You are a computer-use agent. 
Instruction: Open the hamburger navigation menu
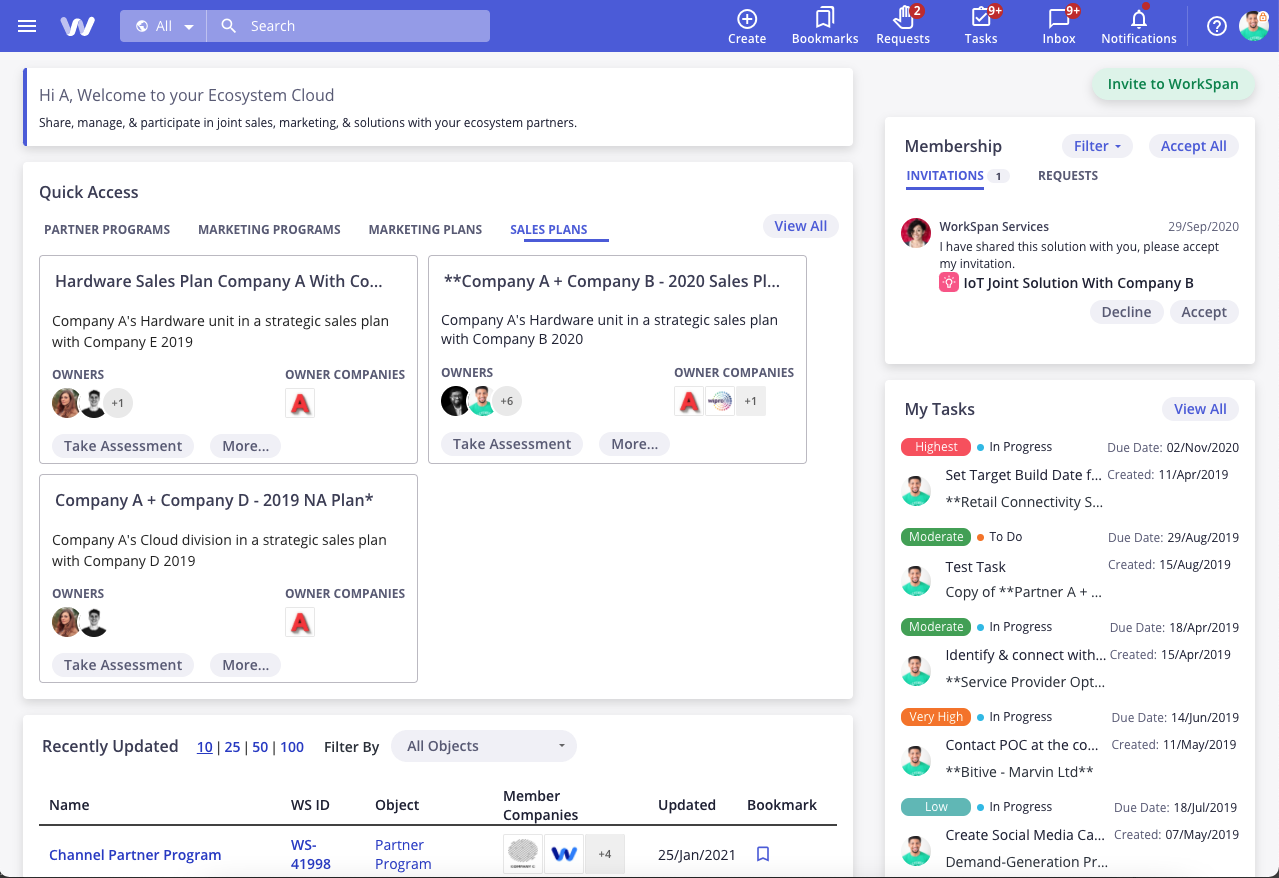[x=27, y=26]
